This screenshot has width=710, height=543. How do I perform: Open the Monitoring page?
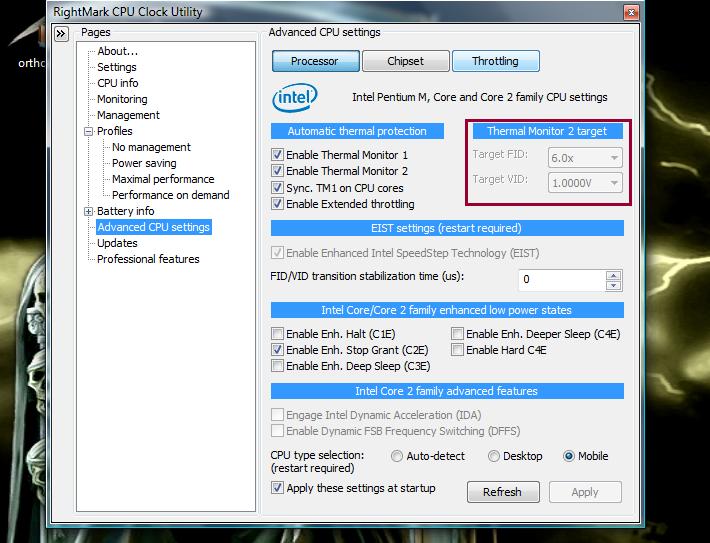click(122, 99)
